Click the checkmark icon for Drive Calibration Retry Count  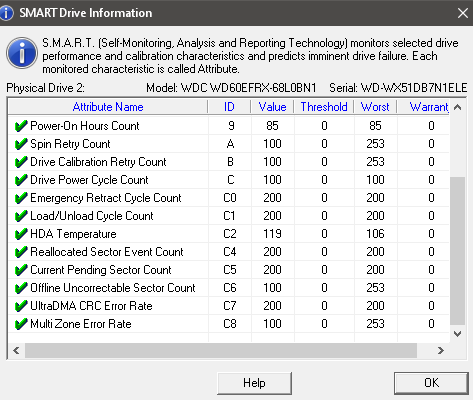pyautogui.click(x=21, y=162)
